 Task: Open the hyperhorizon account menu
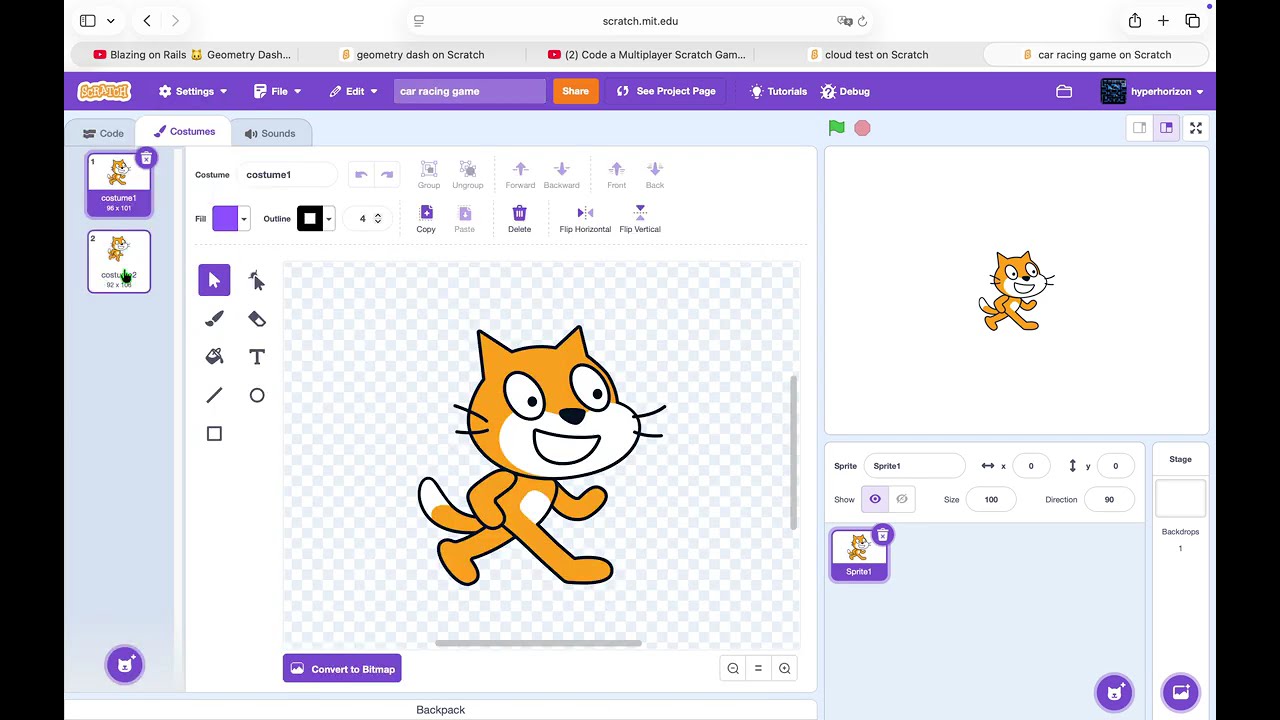1152,91
